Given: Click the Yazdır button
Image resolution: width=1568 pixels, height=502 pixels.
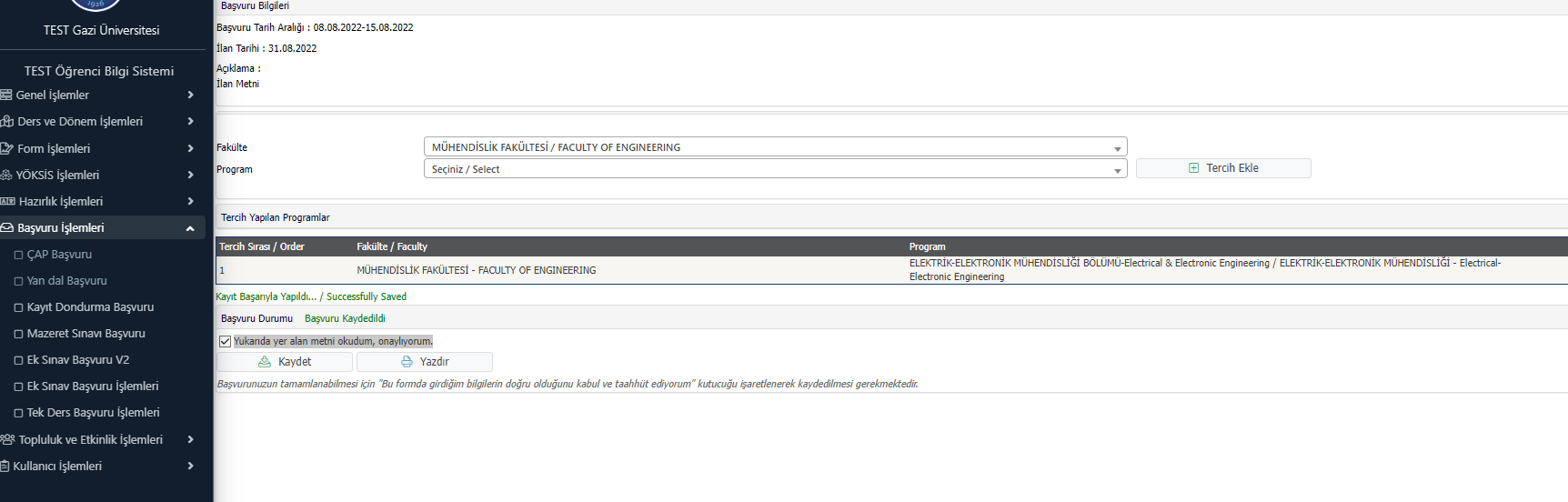Looking at the screenshot, I should 425,362.
